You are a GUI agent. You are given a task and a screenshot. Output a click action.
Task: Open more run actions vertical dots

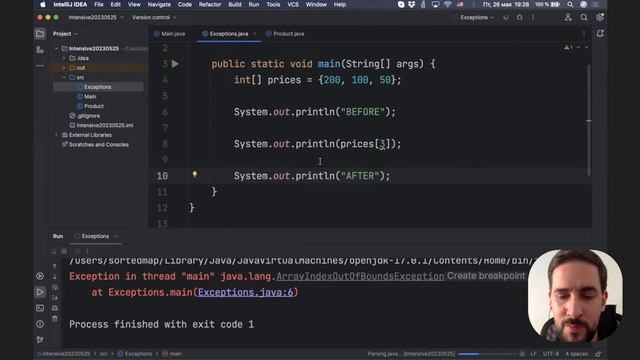coord(533,18)
